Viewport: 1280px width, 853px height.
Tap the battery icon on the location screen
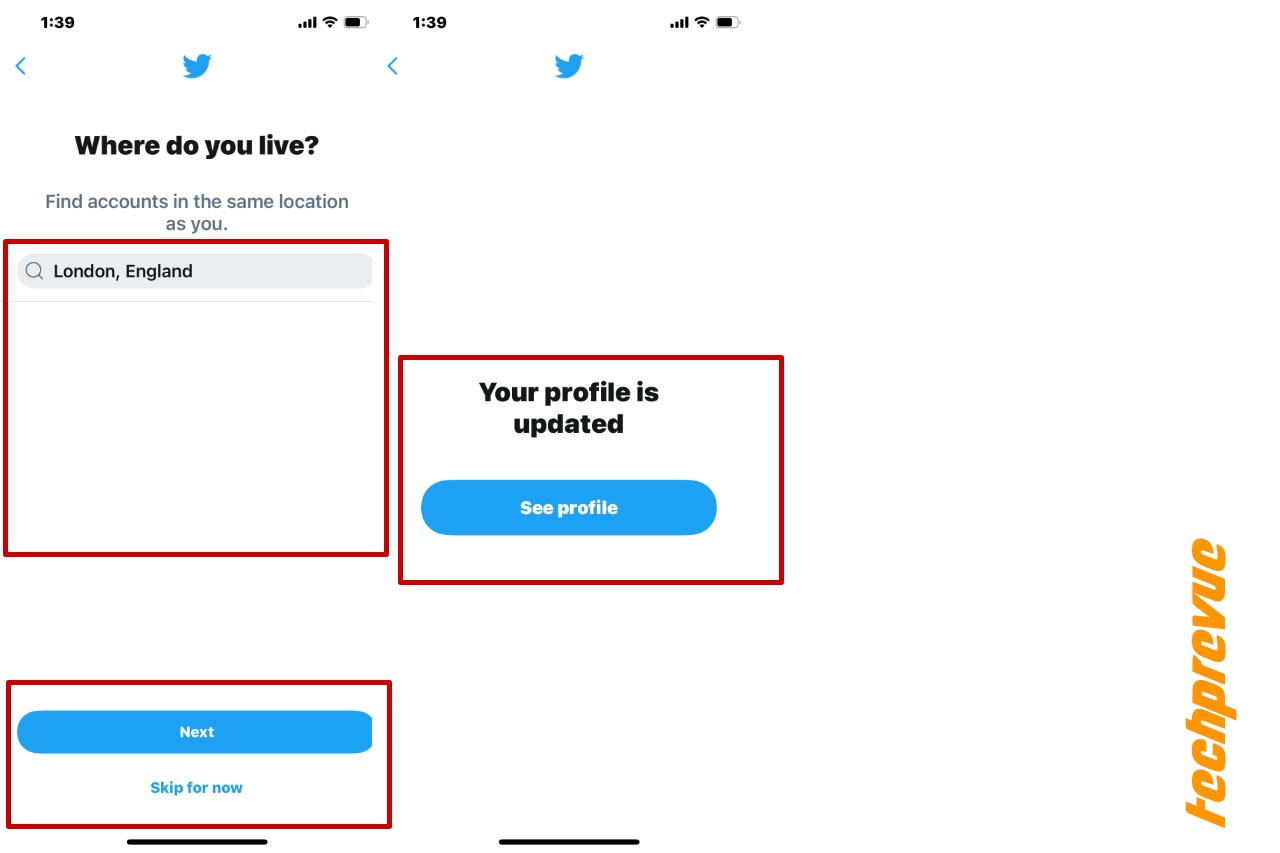coord(356,22)
